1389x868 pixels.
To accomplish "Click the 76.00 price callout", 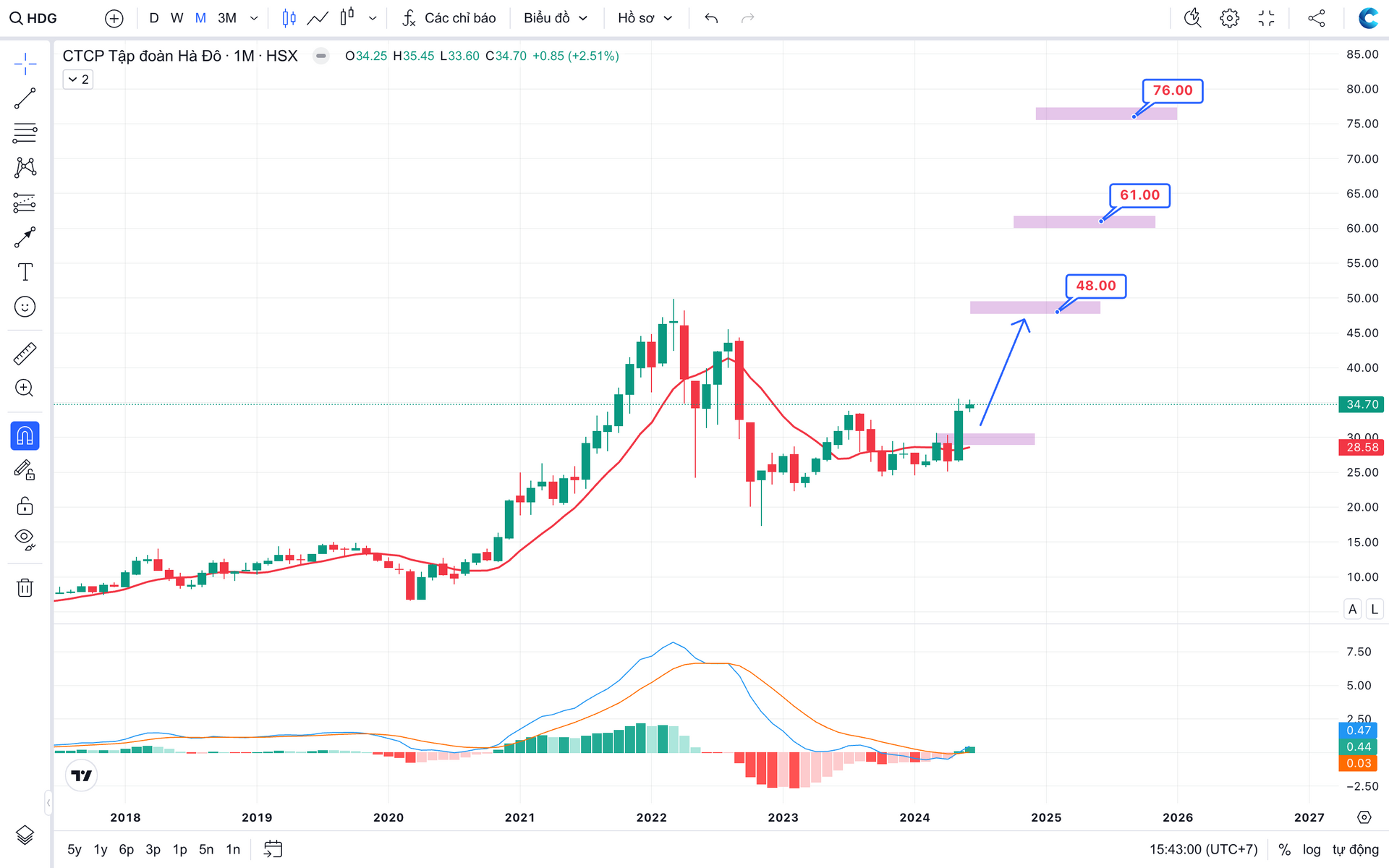I will [1173, 91].
